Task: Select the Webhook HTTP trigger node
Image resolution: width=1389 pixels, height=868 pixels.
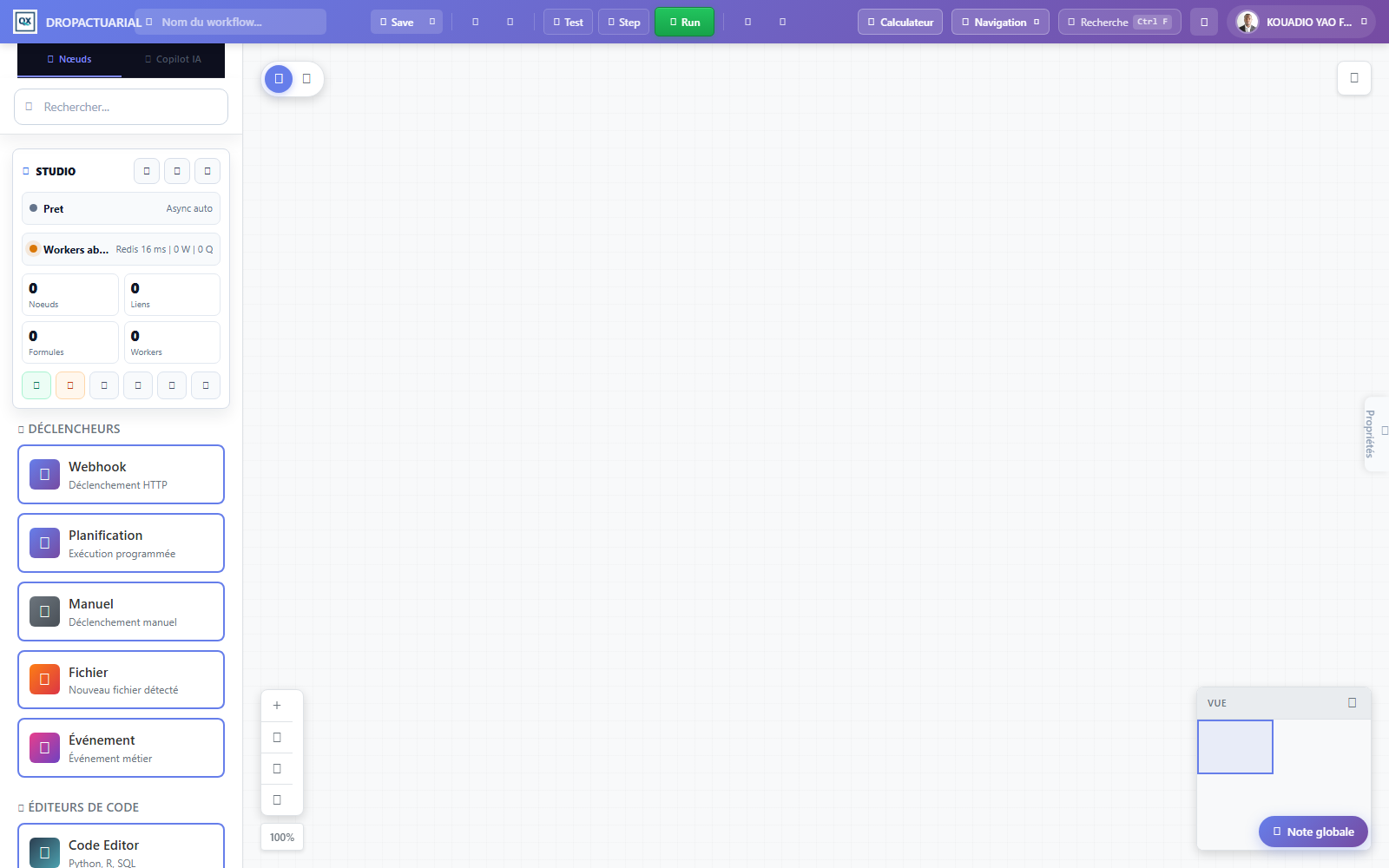Action: point(121,474)
